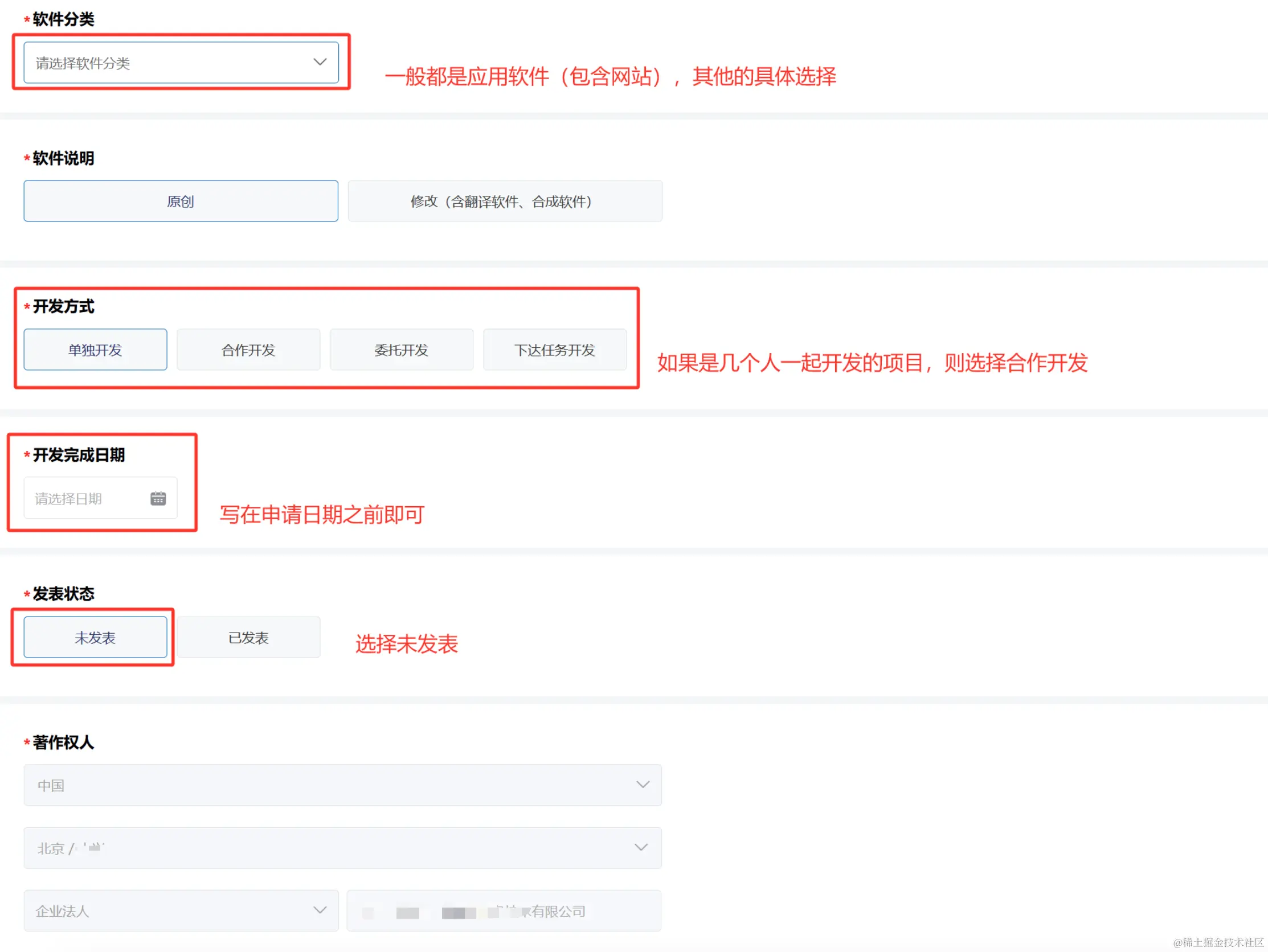Click chevron arrow in 软件分类 dropdown
Viewport: 1268px width, 952px height.
(320, 62)
